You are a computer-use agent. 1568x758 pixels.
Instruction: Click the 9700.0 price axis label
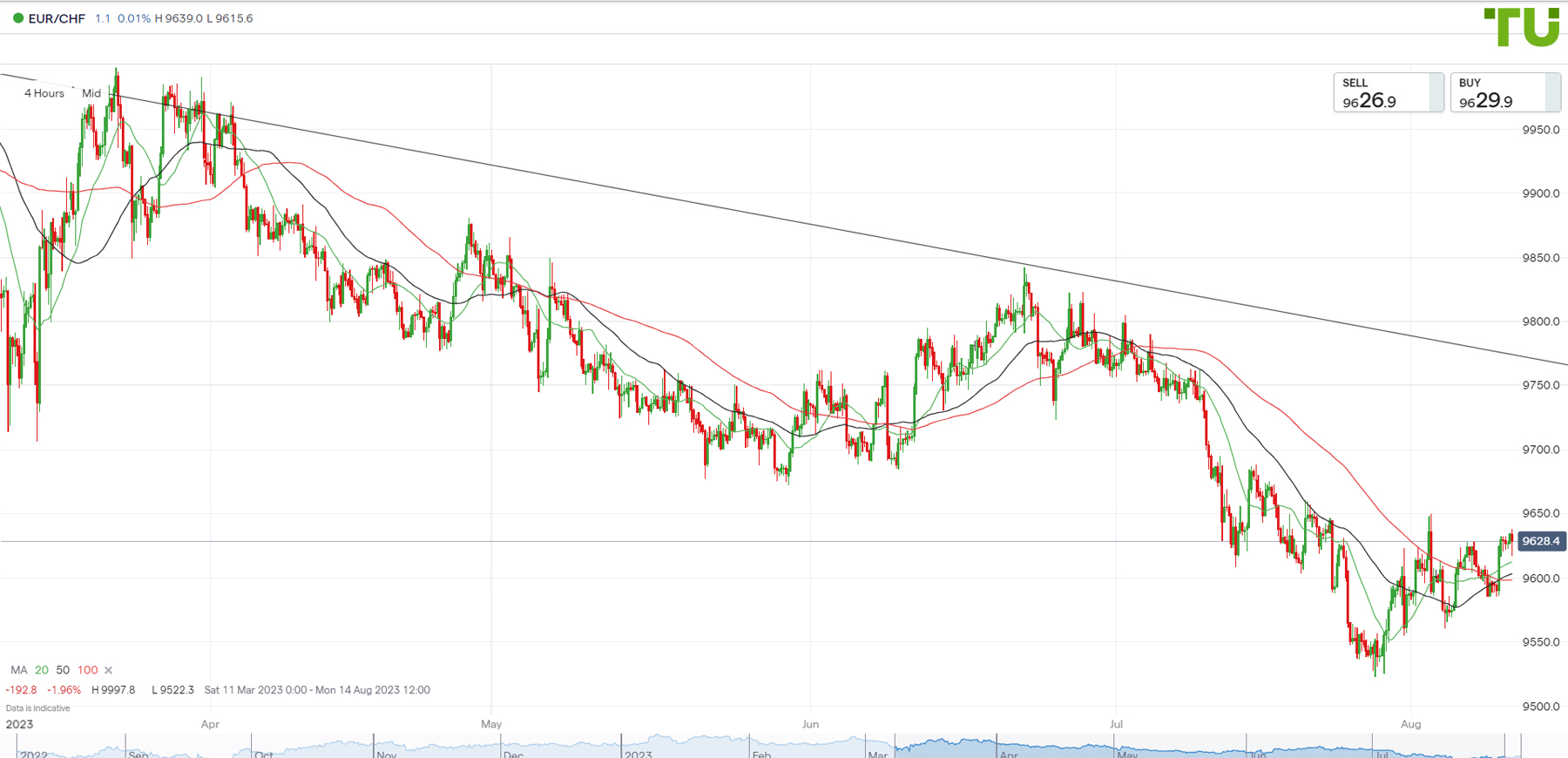(1541, 450)
